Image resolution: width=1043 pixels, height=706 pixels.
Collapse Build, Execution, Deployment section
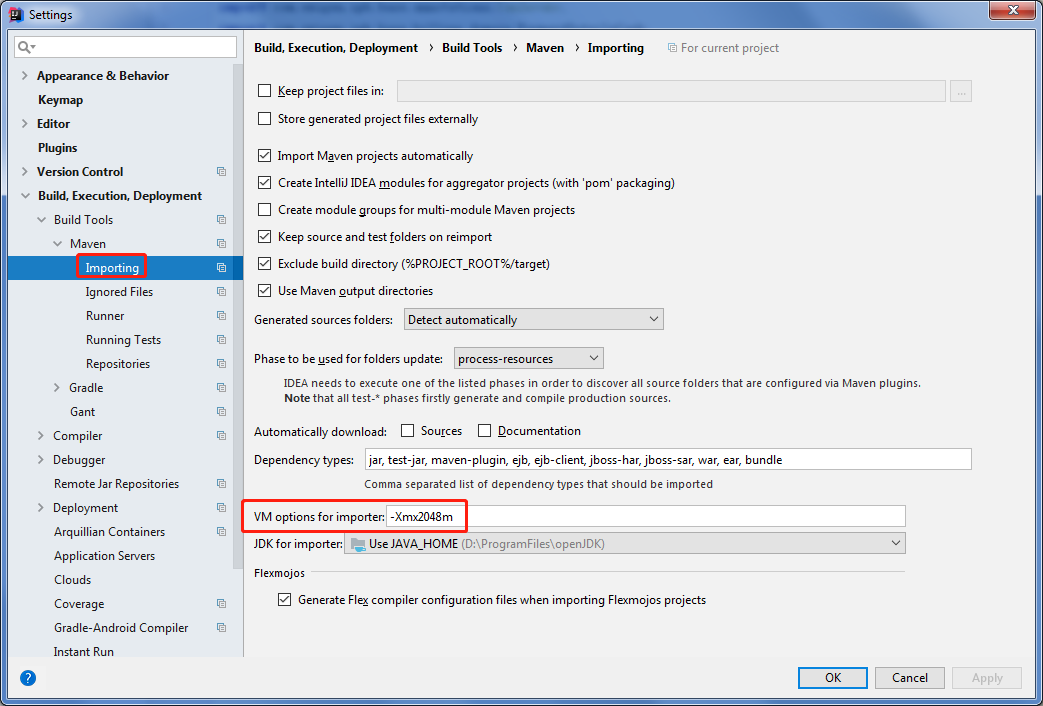[x=25, y=196]
